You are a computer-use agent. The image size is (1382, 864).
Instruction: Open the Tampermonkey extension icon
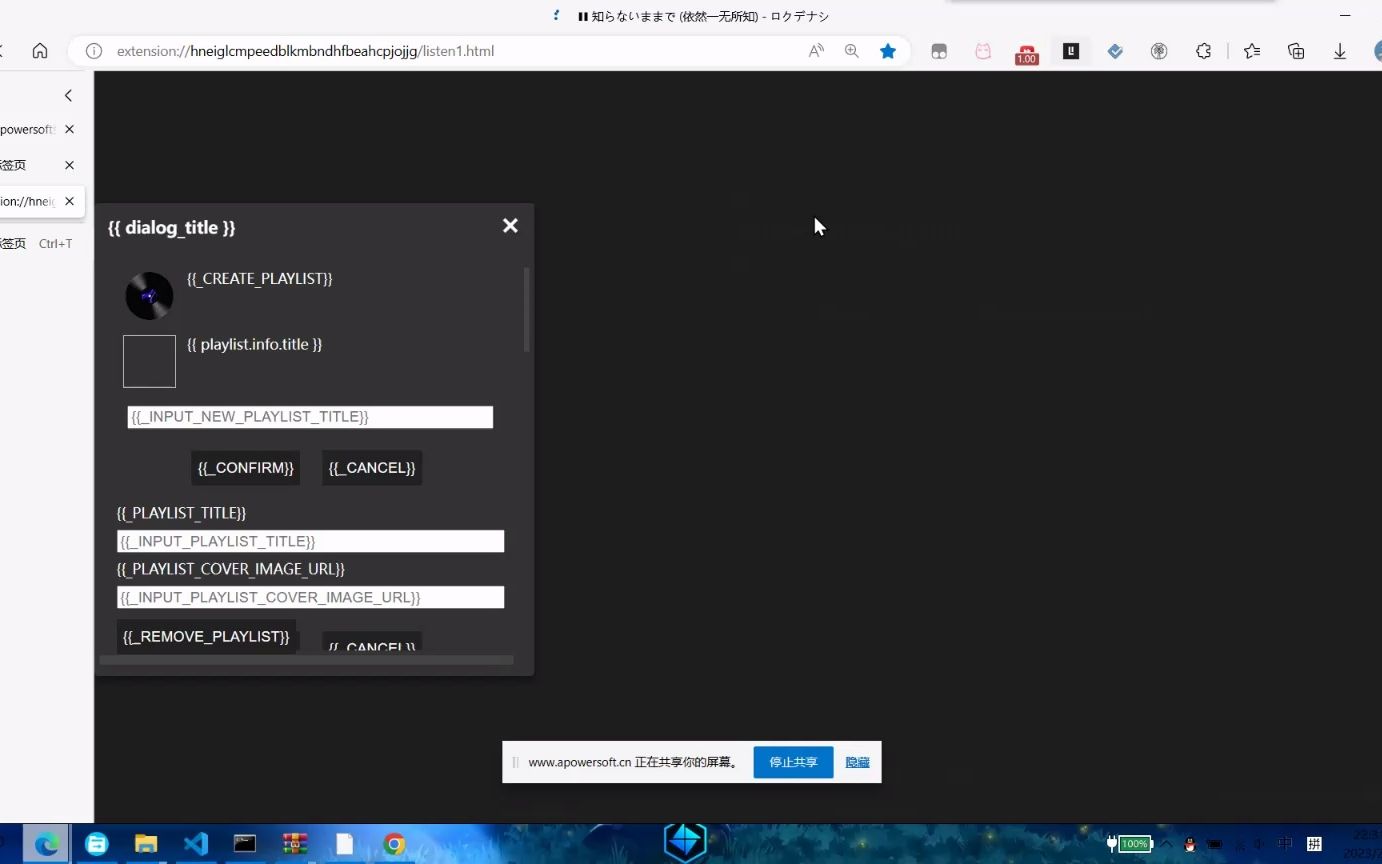click(939, 51)
